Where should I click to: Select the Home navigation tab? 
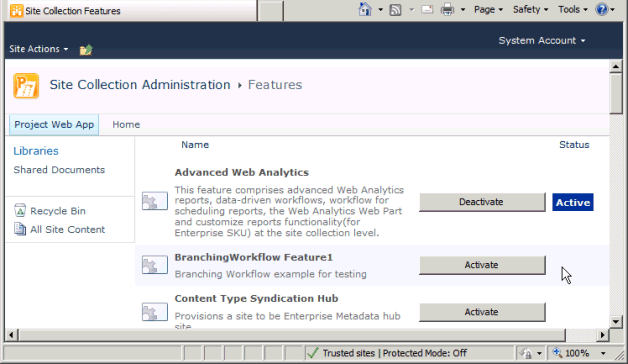pyautogui.click(x=126, y=125)
